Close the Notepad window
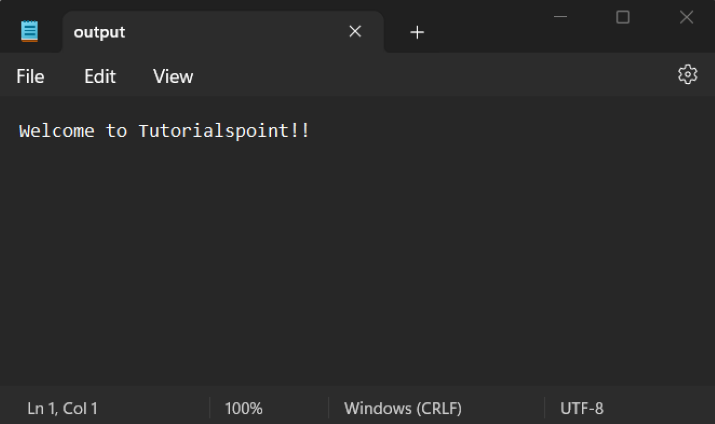The width and height of the screenshot is (715, 424). click(x=686, y=18)
